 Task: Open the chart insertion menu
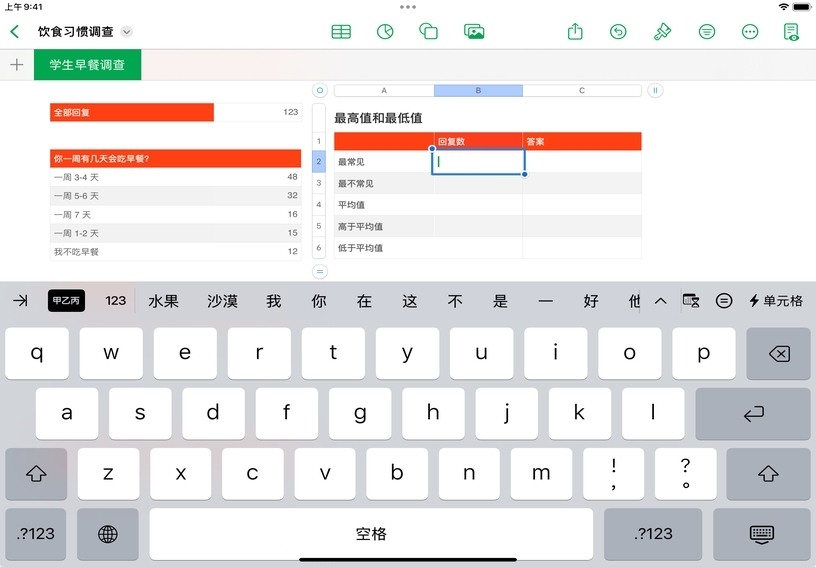point(384,32)
